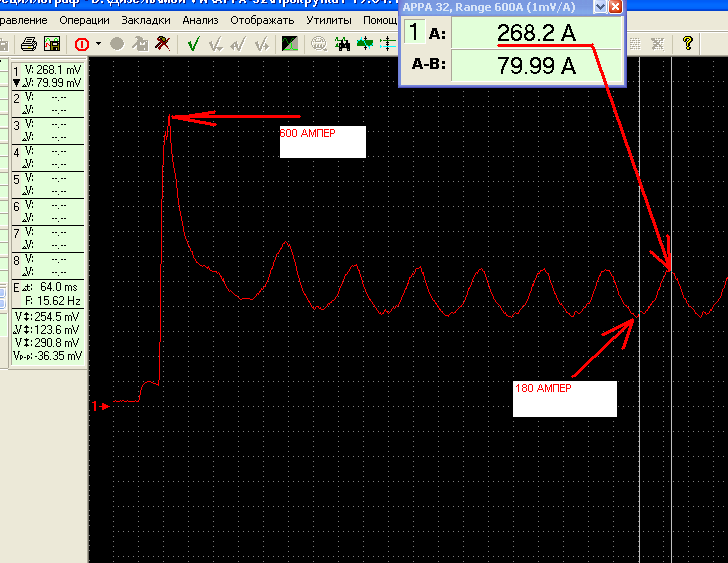Close the APPA 32 measurement window
Image resolution: width=728 pixels, height=563 pixels.
point(615,7)
